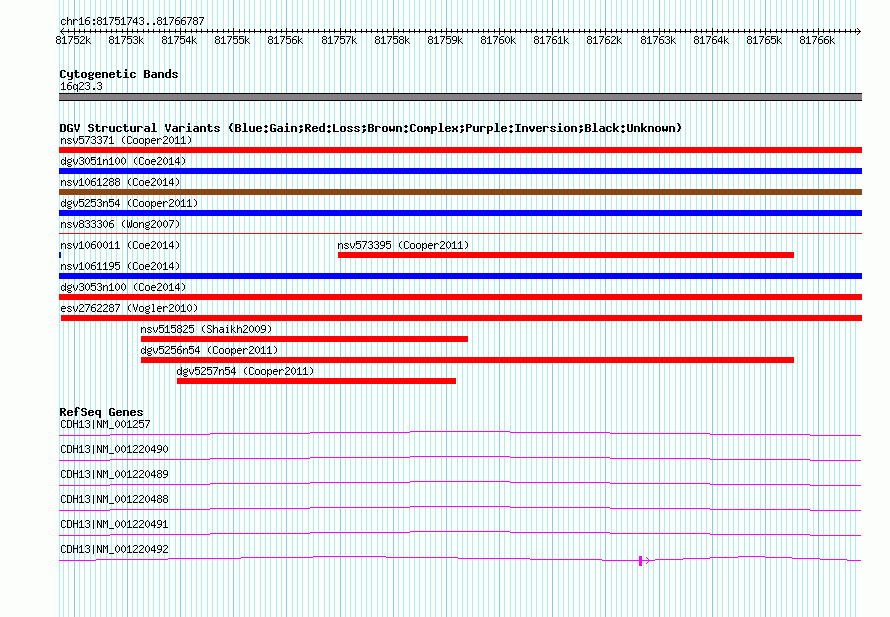Select the nsv573395 (Cooper2011) label

point(403,245)
